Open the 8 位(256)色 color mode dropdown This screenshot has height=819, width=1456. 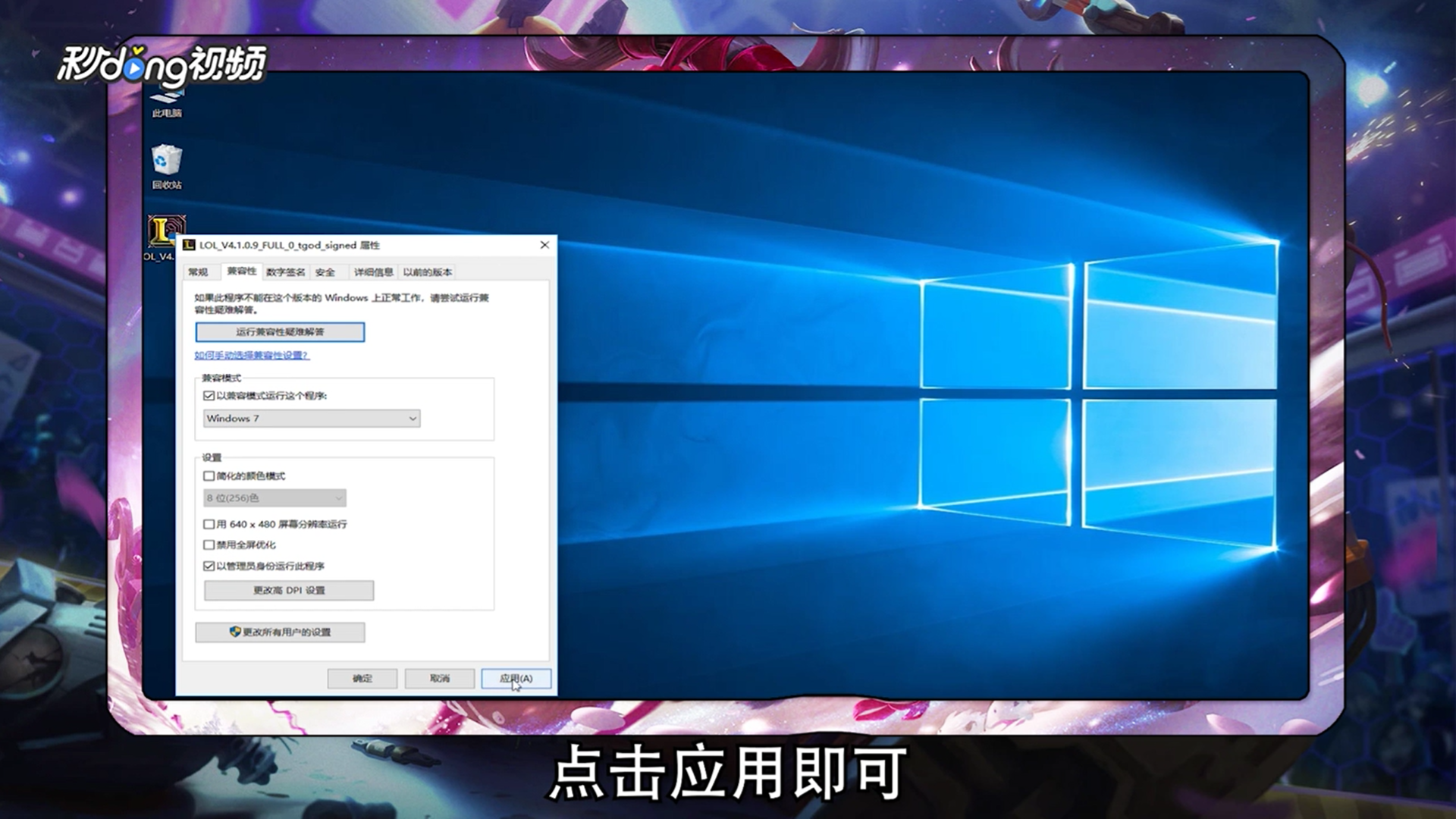(x=274, y=497)
